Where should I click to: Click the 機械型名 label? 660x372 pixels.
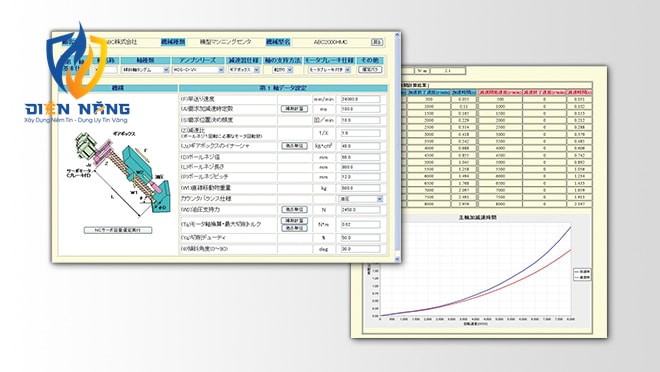(278, 42)
